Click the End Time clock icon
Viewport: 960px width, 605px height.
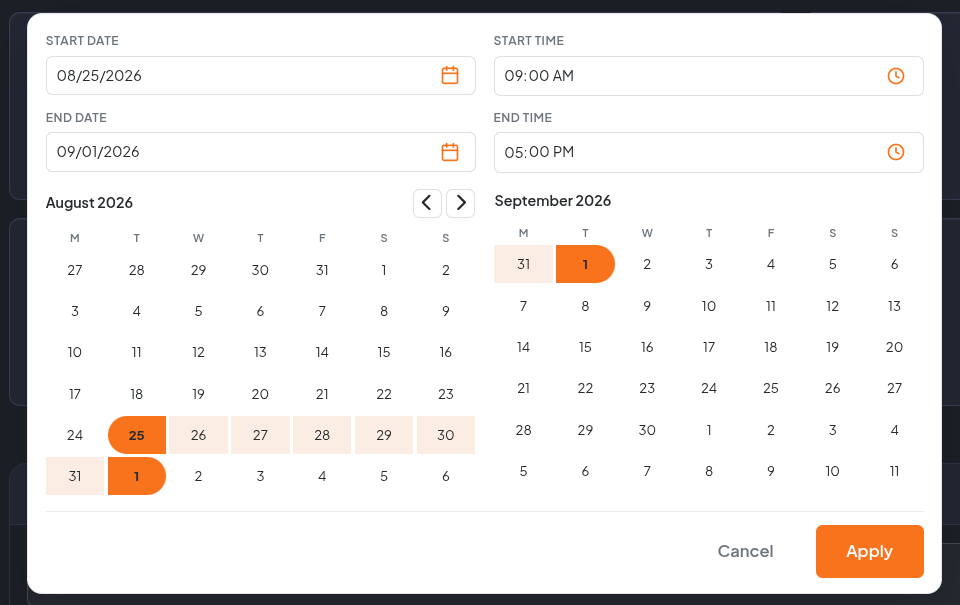[896, 152]
